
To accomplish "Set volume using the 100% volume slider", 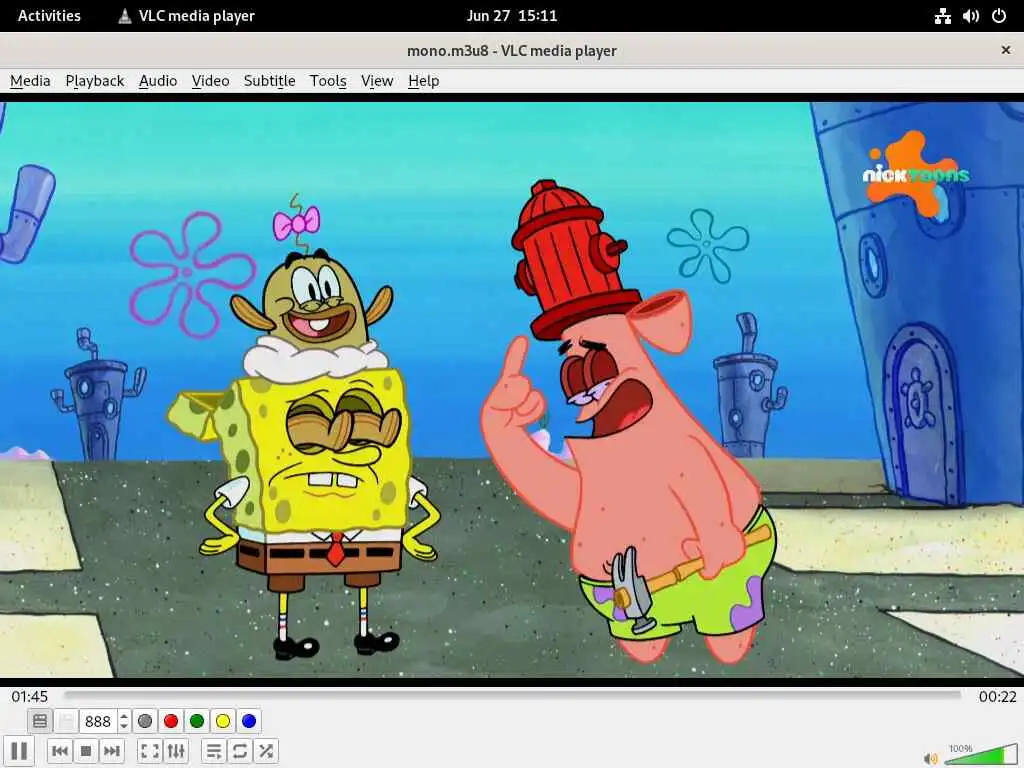I will 981,754.
